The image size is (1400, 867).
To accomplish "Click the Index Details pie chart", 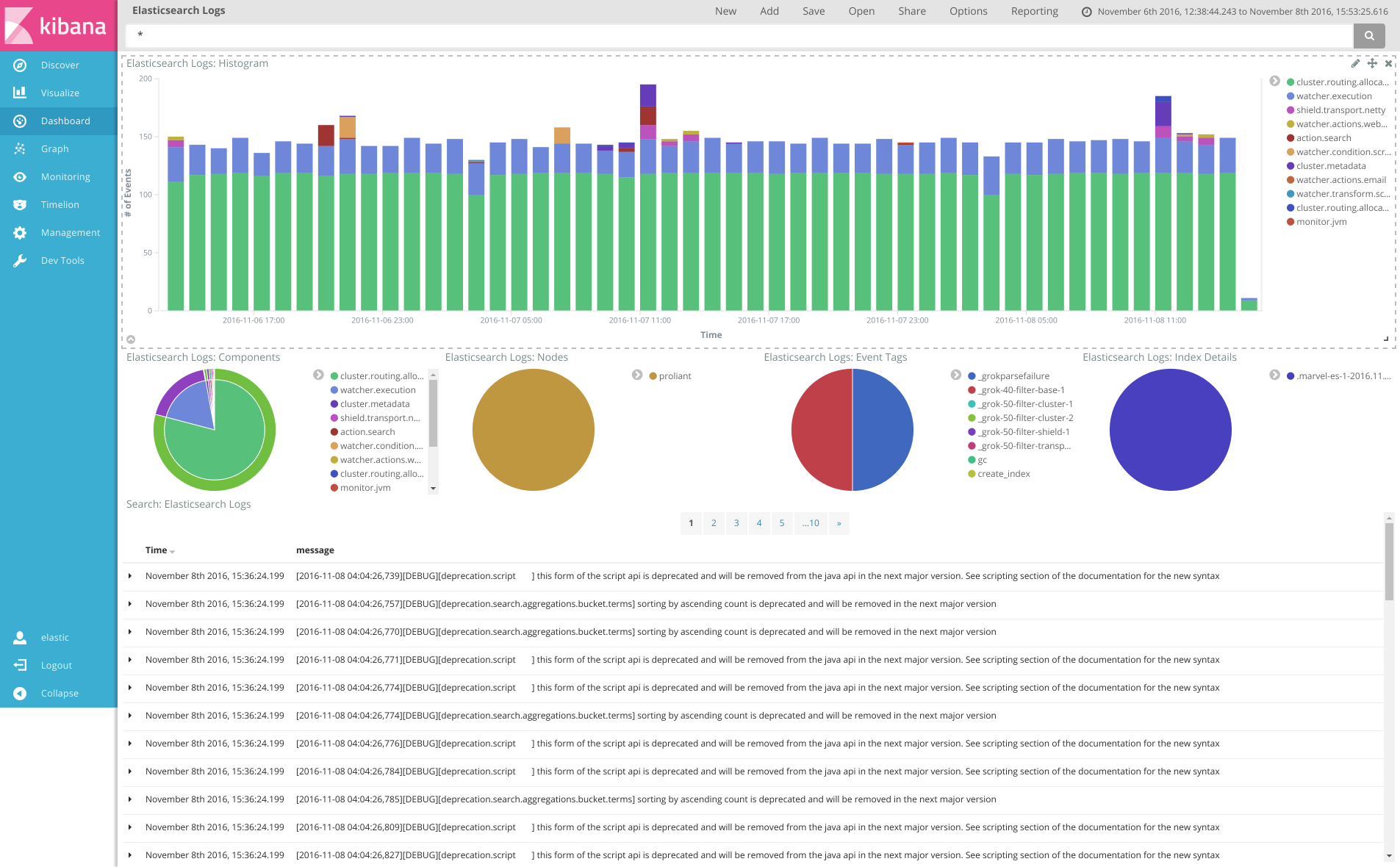I will click(1171, 430).
